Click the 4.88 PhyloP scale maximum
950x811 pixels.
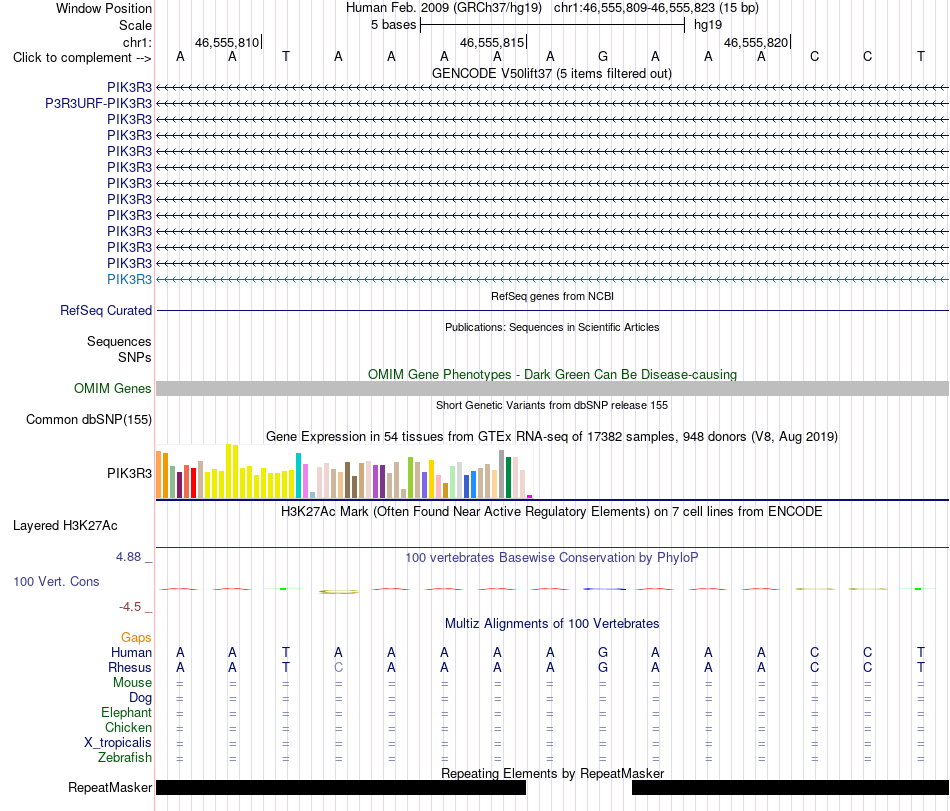click(x=128, y=557)
